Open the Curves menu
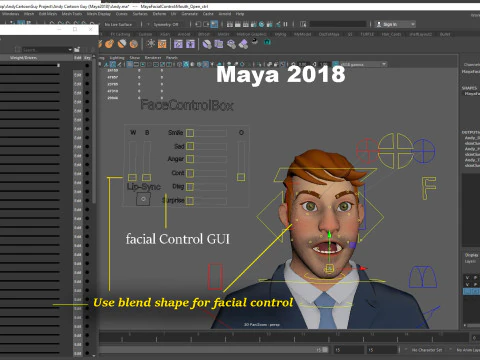 click(122, 14)
